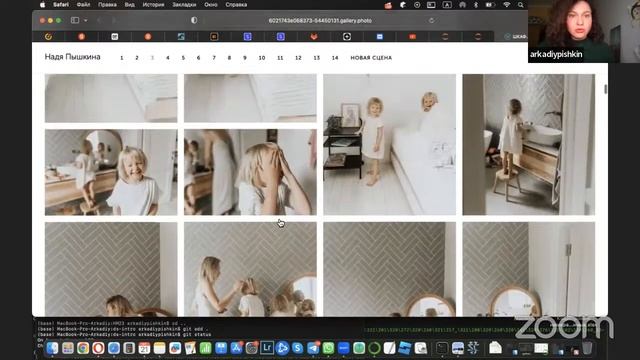Go to scene 1 in gallery
The height and width of the screenshot is (360, 640).
[x=122, y=58]
